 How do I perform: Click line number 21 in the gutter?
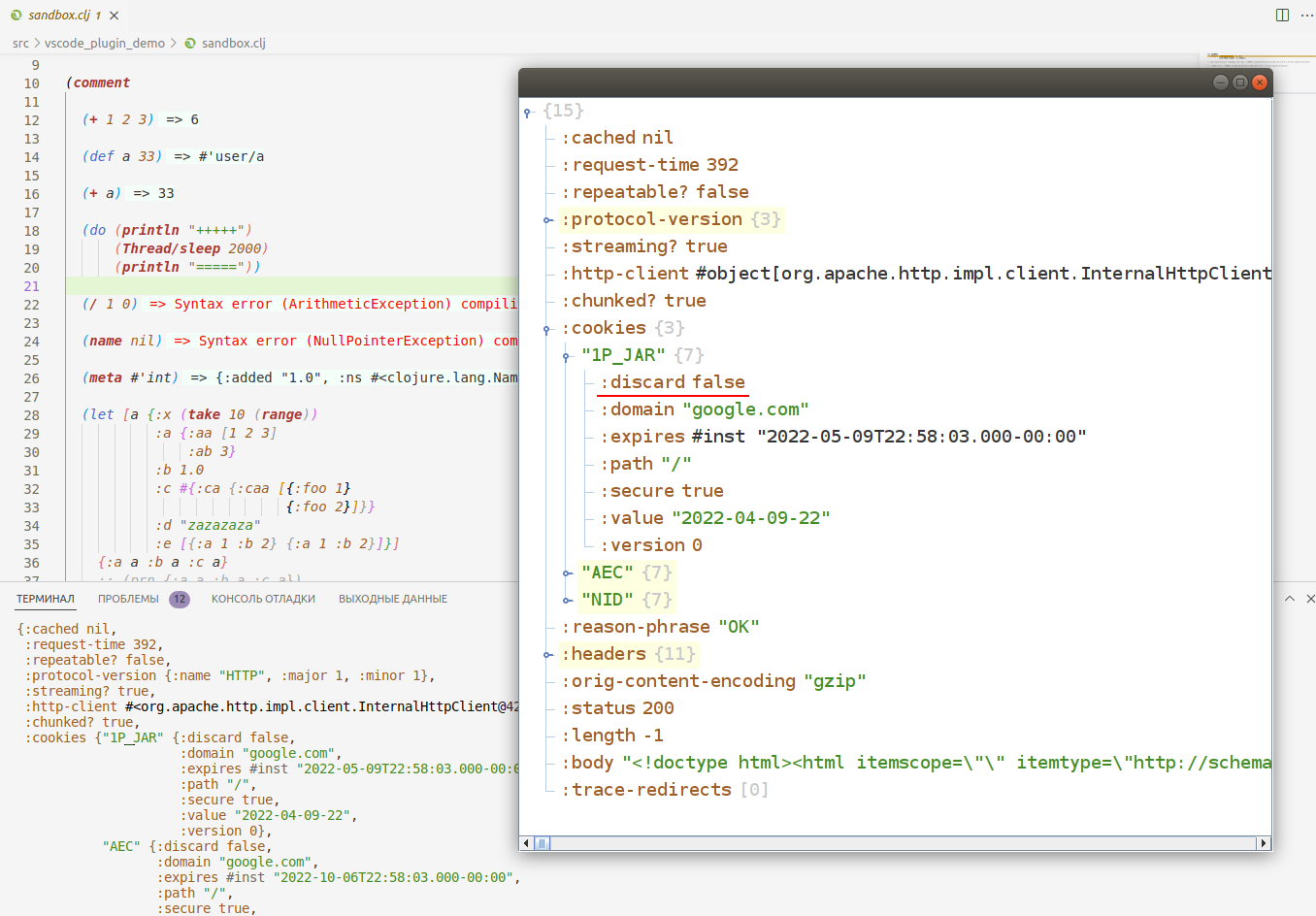tap(32, 286)
